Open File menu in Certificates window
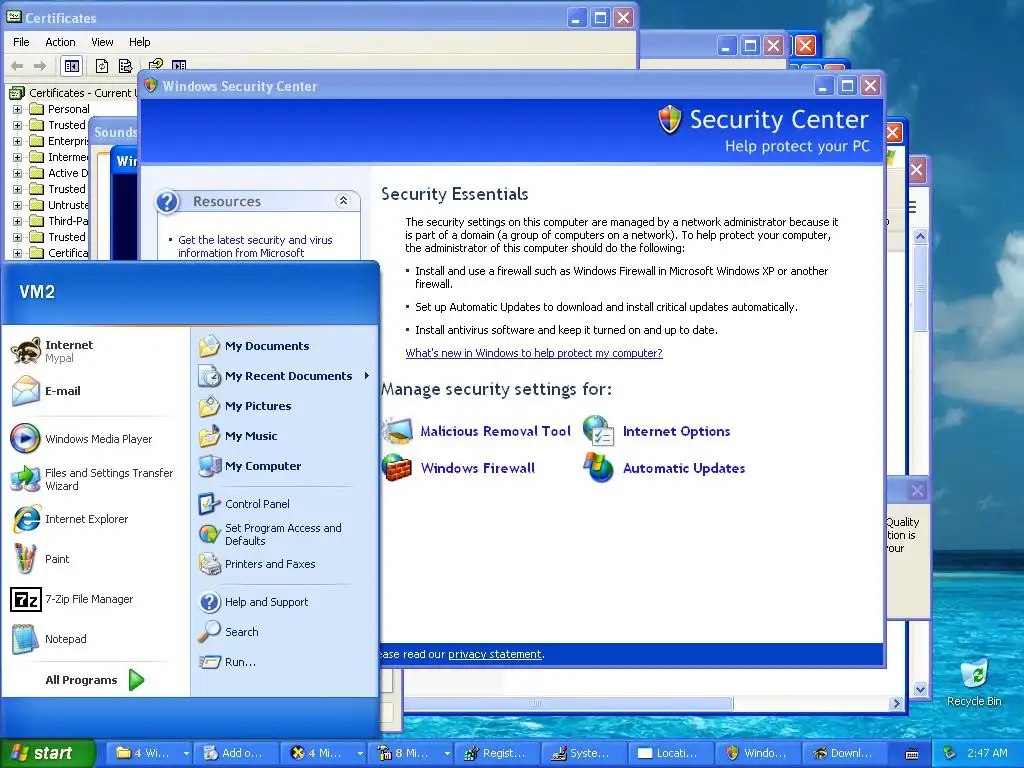This screenshot has width=1024, height=768. (x=22, y=42)
